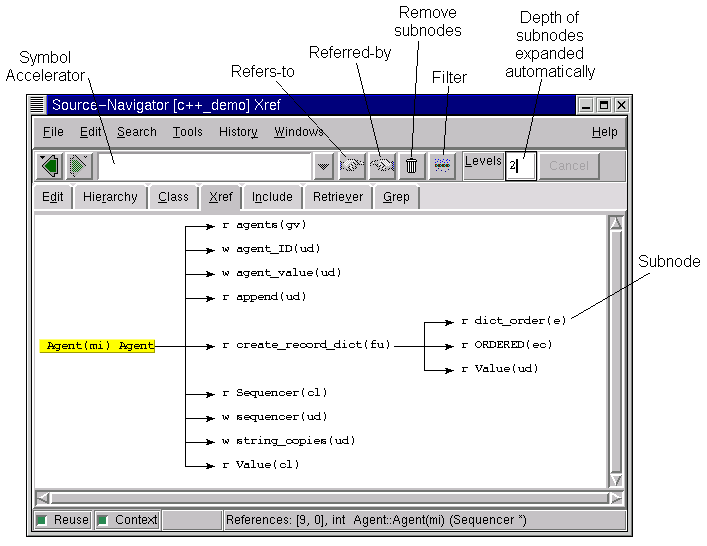Click the horizontal scrollbar left arrow
The width and height of the screenshot is (707, 546).
(x=43, y=498)
